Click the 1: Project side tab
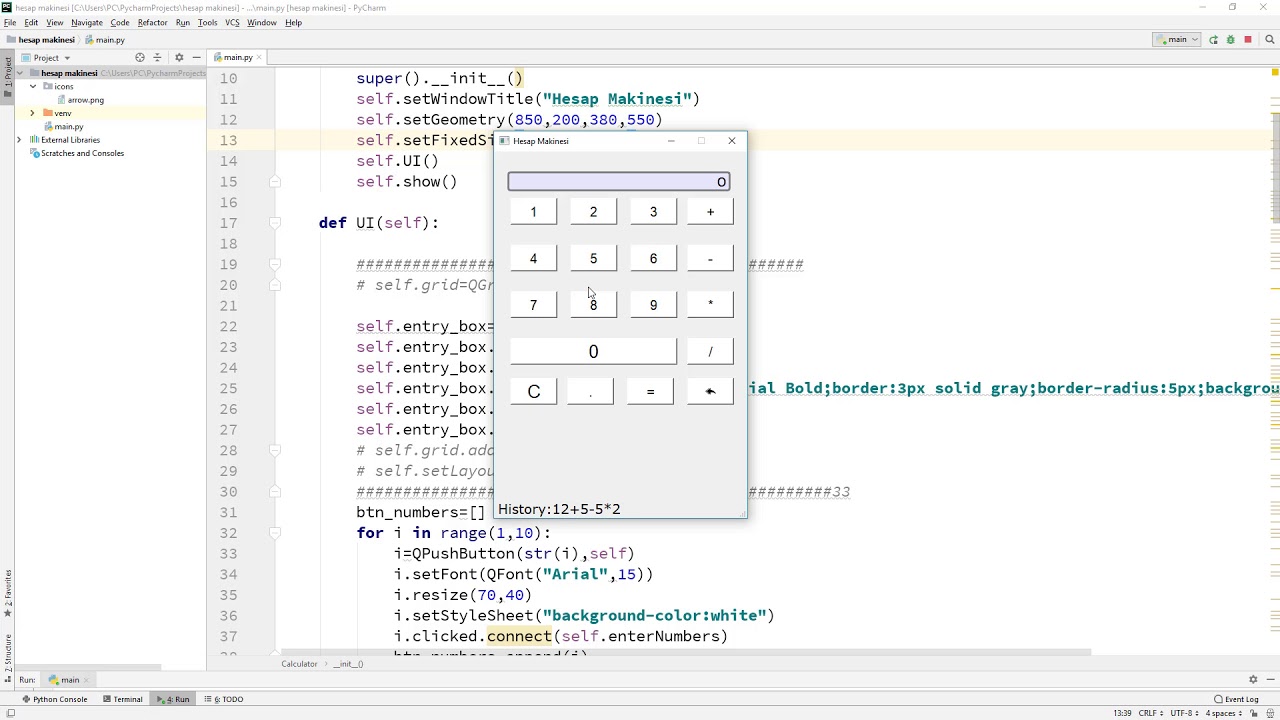This screenshot has width=1280, height=720. 7,75
